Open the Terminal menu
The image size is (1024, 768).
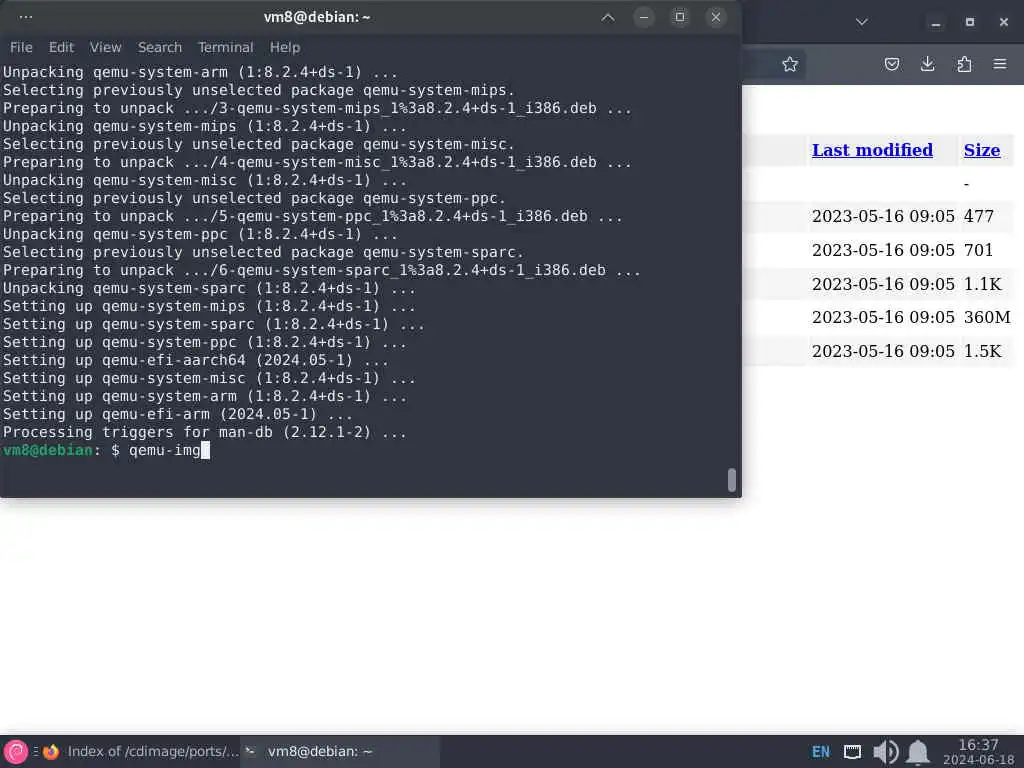225,47
